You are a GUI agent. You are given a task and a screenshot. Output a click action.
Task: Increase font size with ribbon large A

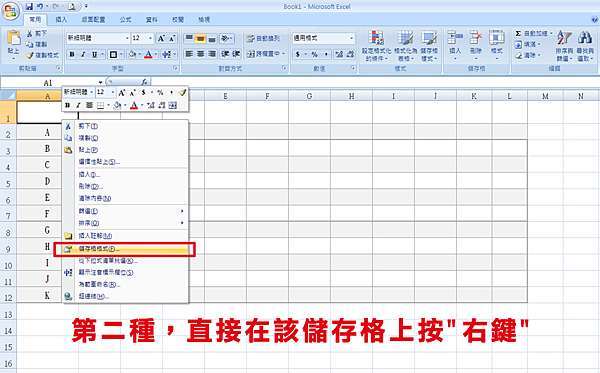coord(161,38)
